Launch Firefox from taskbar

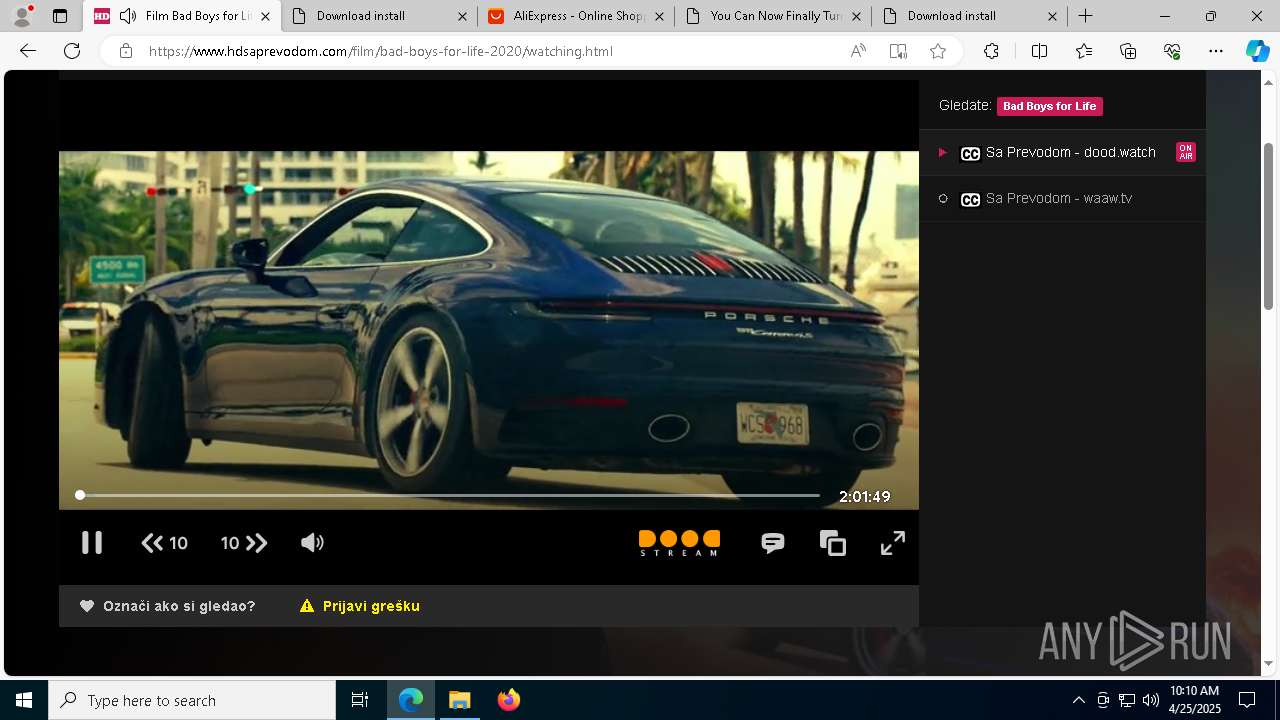(508, 700)
